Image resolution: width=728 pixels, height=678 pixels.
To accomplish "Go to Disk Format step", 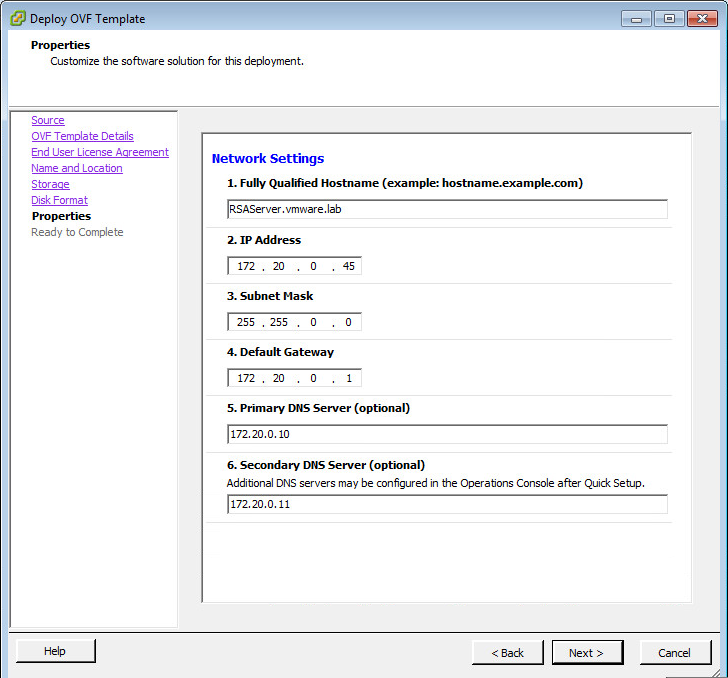I will point(59,200).
